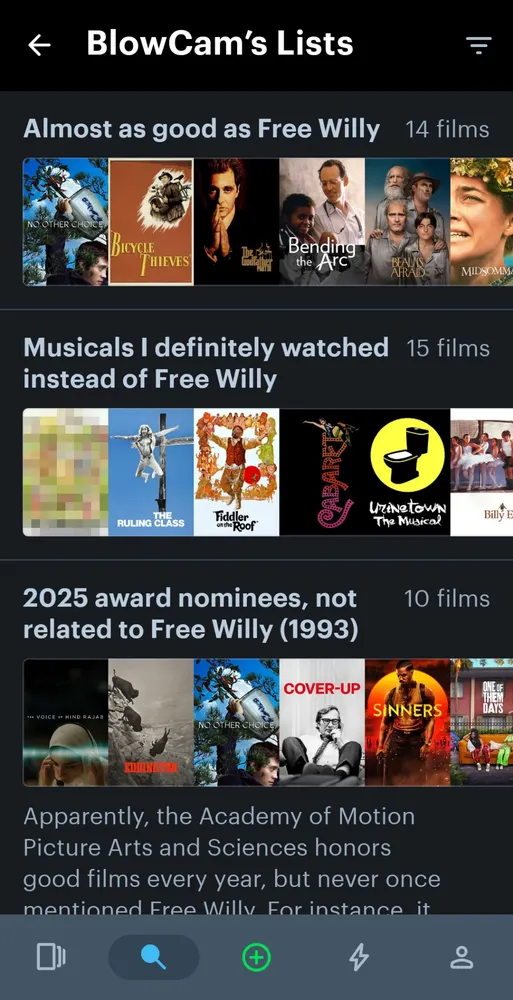Select the Godfather Part III poster

click(236, 221)
